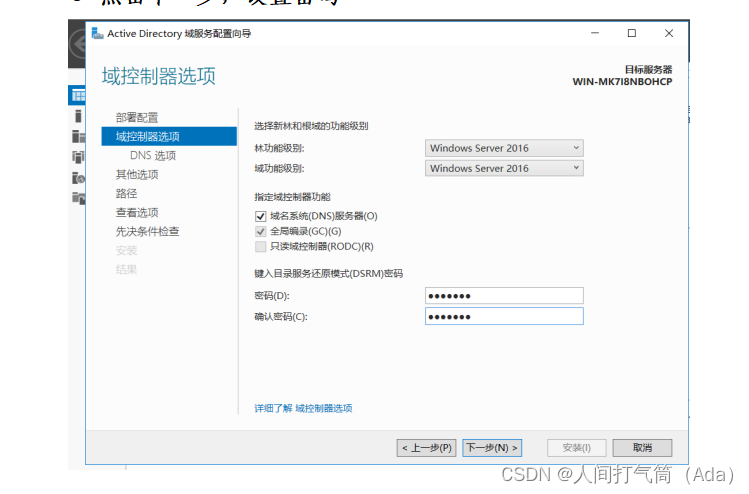Open 详细了解 域控制器选项 link

point(303,408)
